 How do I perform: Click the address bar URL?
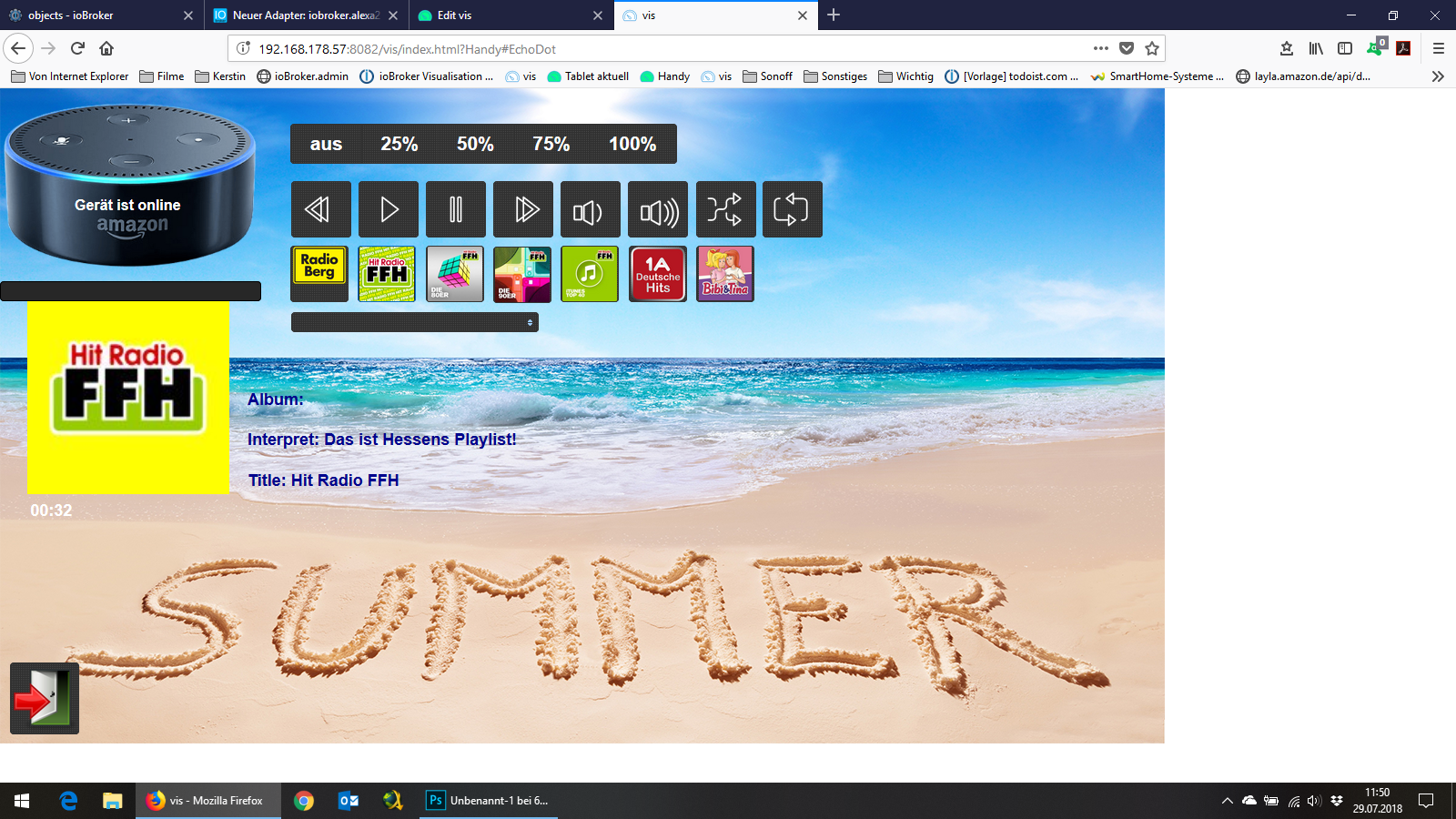click(408, 49)
